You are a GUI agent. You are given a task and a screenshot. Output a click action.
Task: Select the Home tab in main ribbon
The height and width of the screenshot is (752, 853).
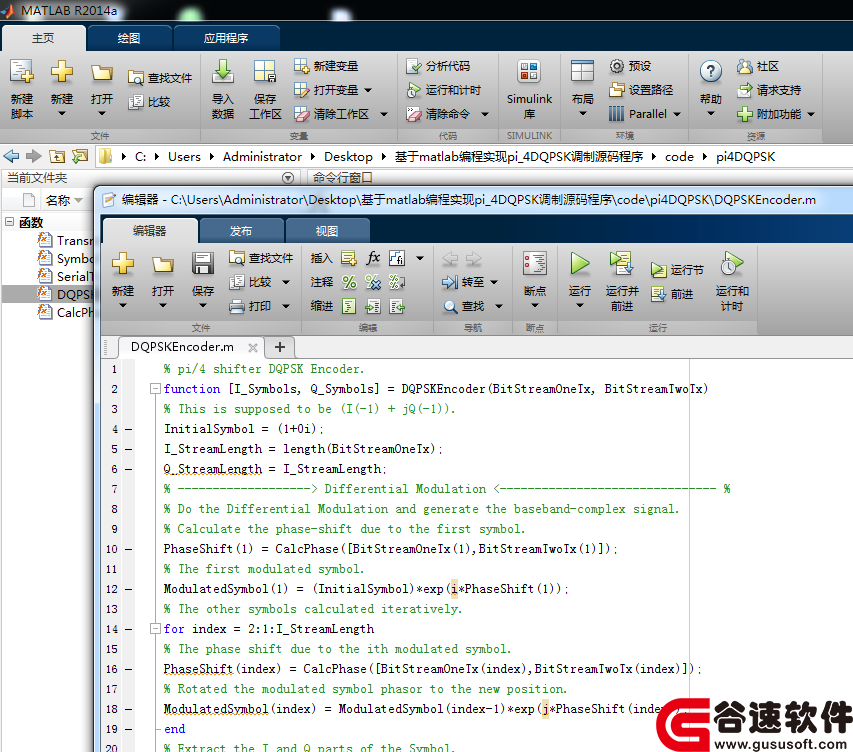(43, 38)
